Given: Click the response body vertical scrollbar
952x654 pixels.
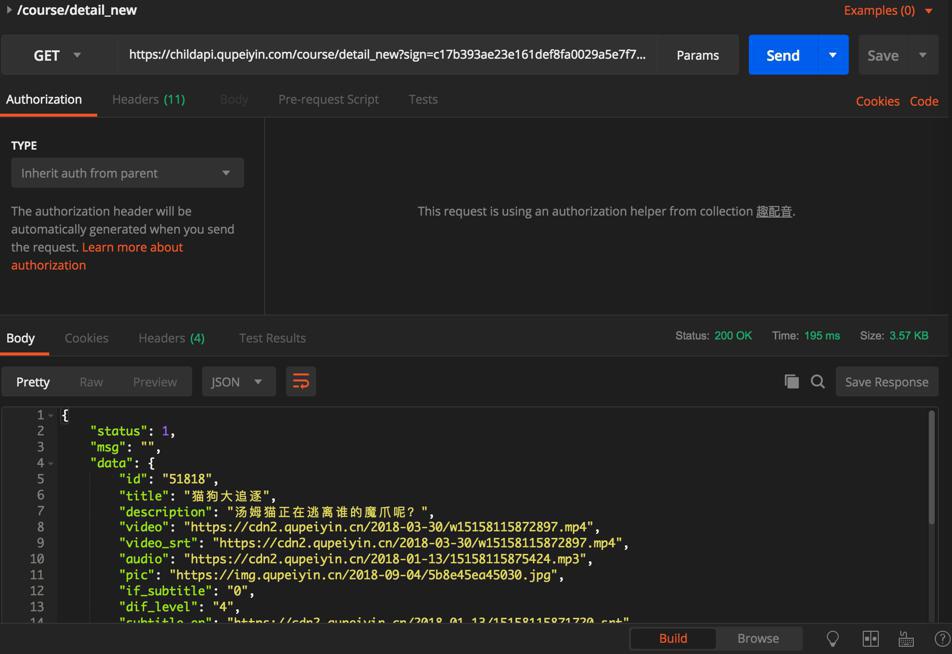Looking at the screenshot, I should (931, 468).
